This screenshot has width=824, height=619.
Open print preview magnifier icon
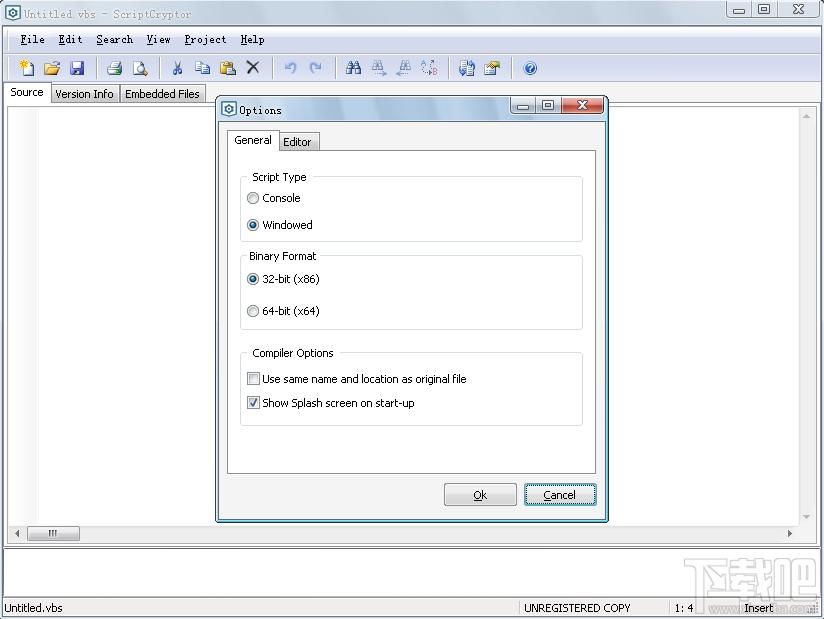click(x=140, y=68)
